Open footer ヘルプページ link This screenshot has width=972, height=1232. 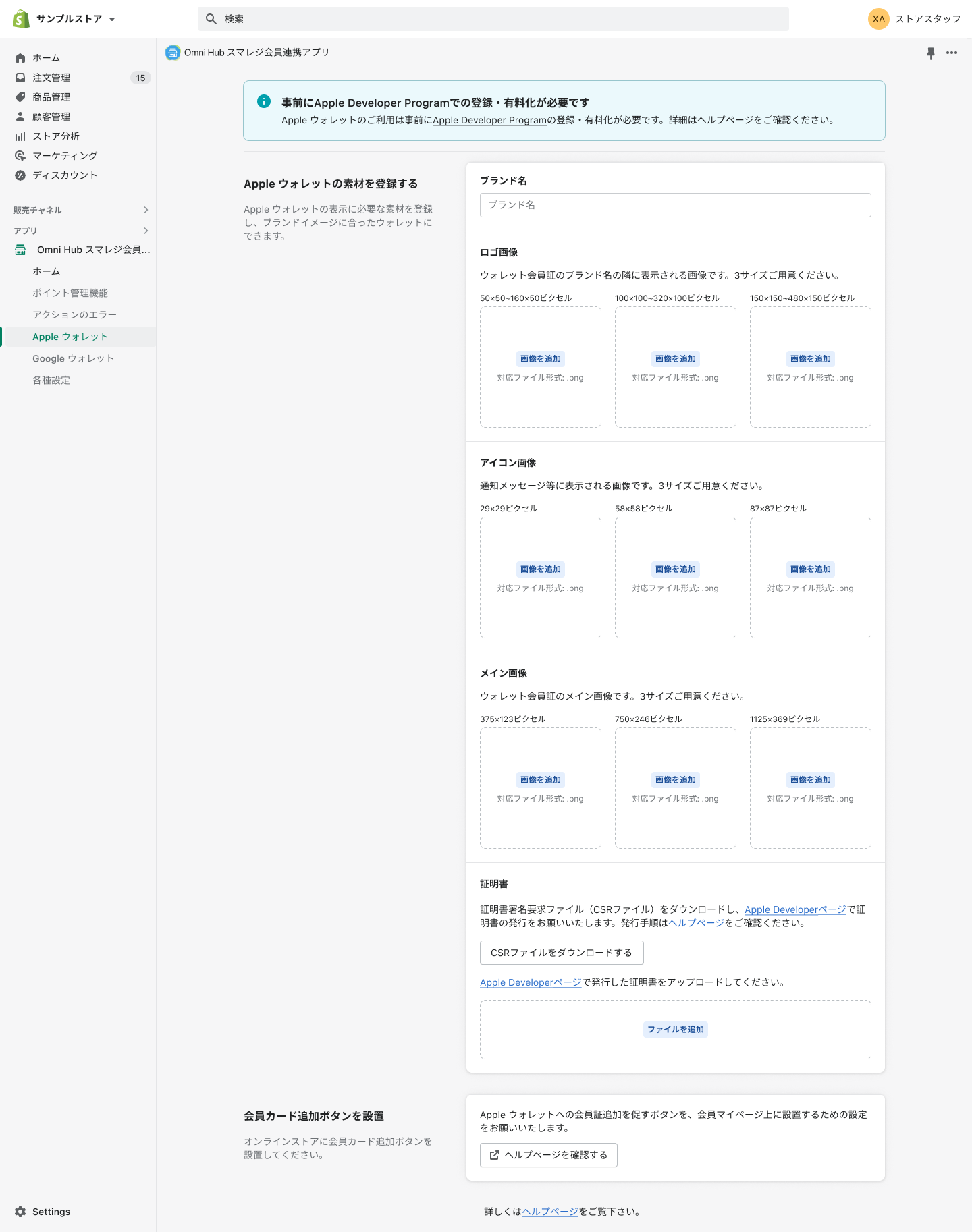click(x=550, y=1212)
